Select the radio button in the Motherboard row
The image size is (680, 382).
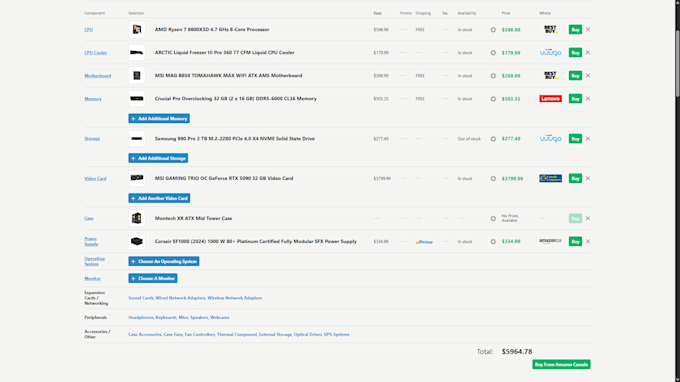coord(493,76)
